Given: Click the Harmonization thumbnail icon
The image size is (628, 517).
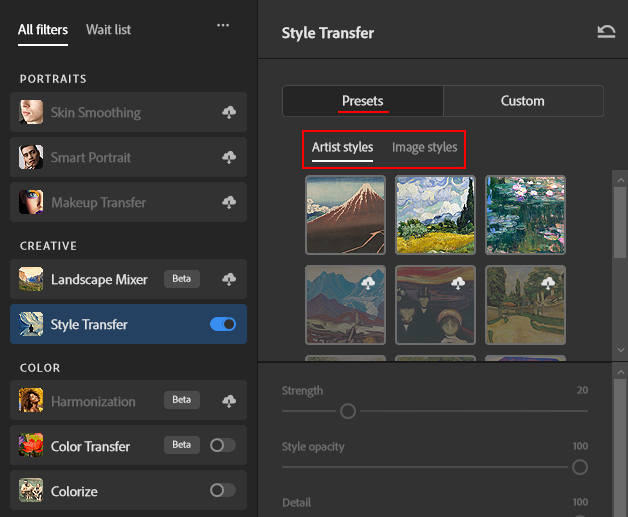Looking at the screenshot, I should tap(31, 400).
